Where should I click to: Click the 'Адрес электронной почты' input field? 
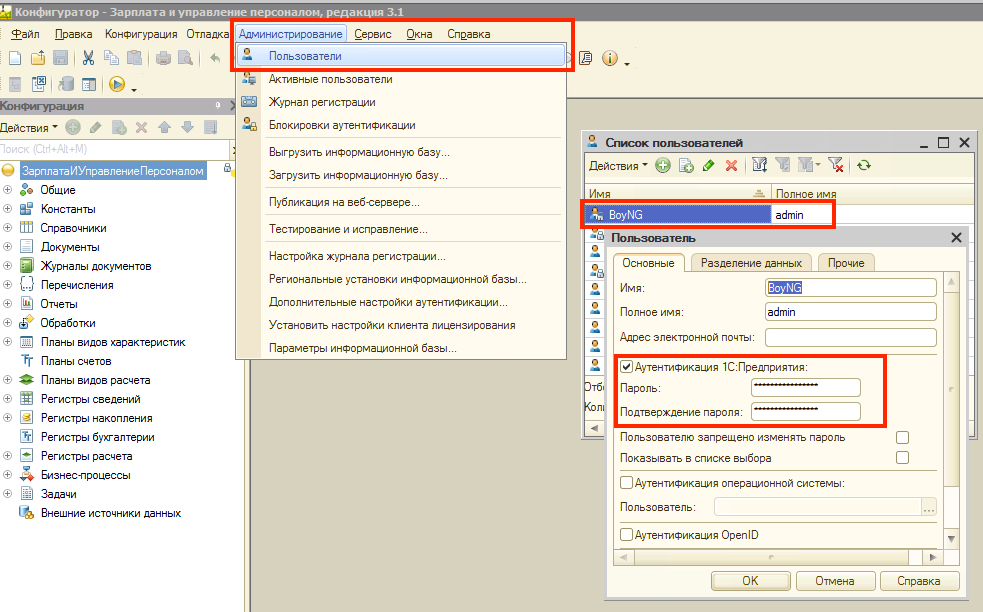pos(850,337)
